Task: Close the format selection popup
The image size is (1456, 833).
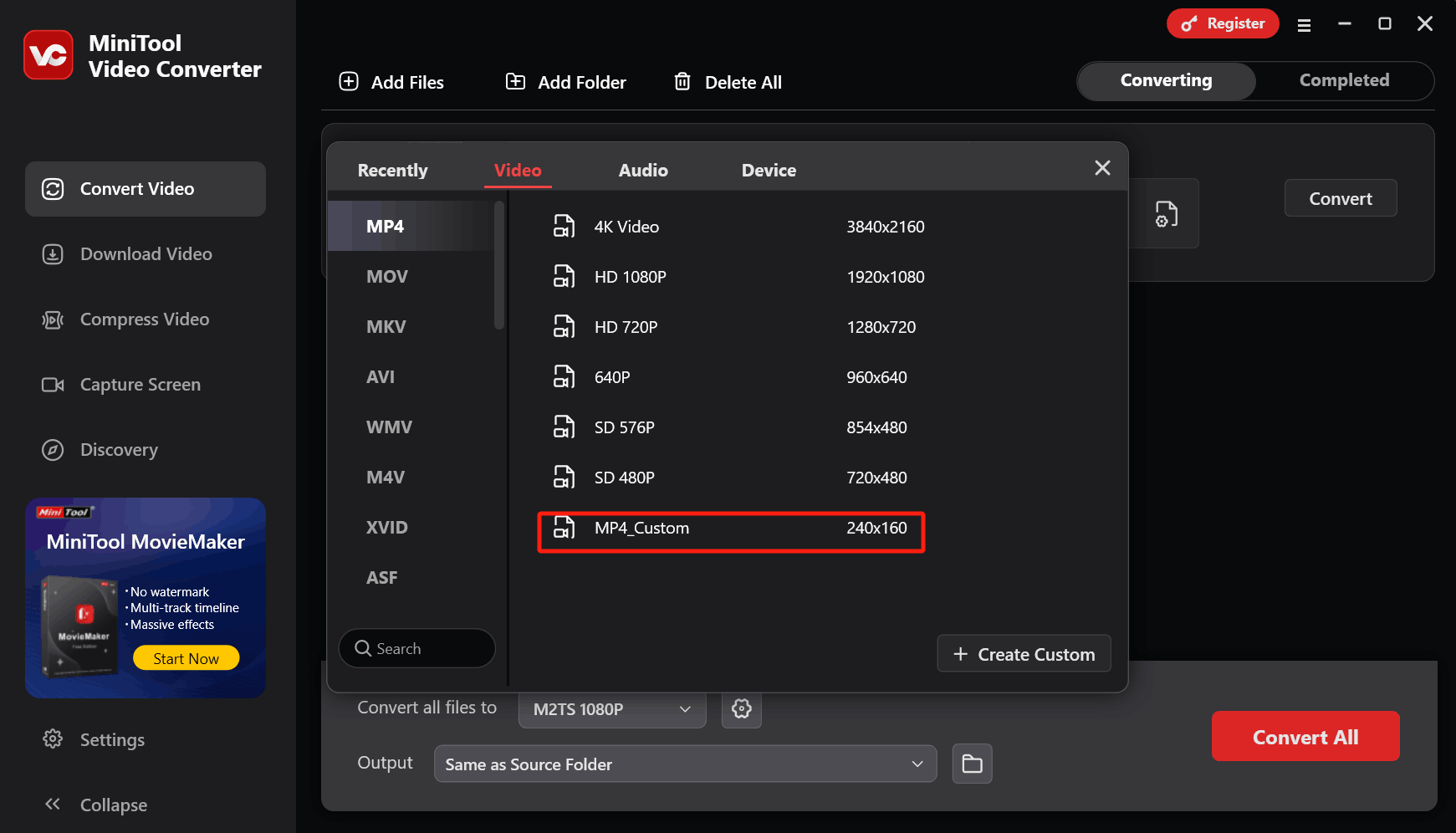Action: click(x=1102, y=168)
